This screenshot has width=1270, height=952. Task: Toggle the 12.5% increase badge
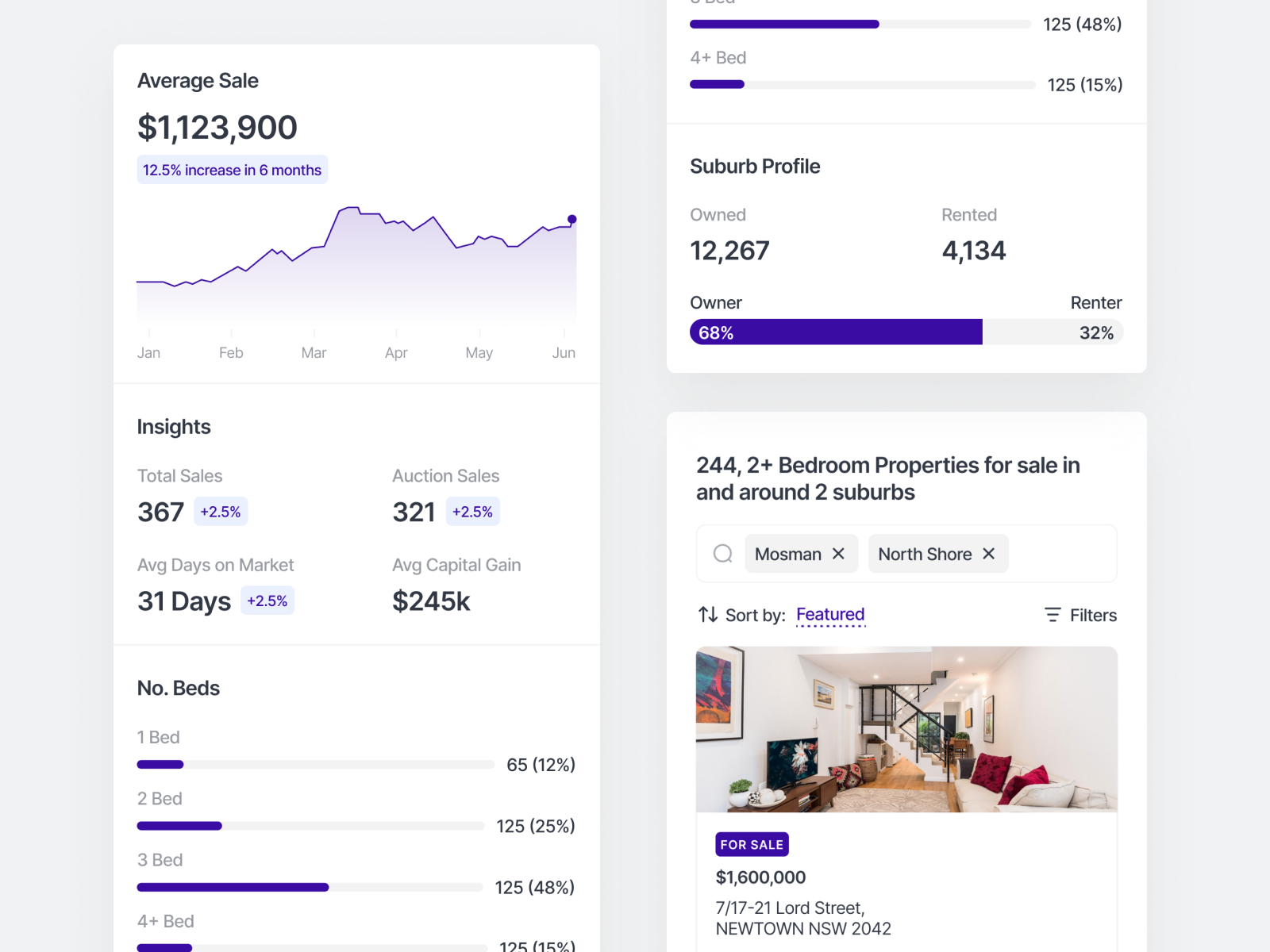coord(232,169)
